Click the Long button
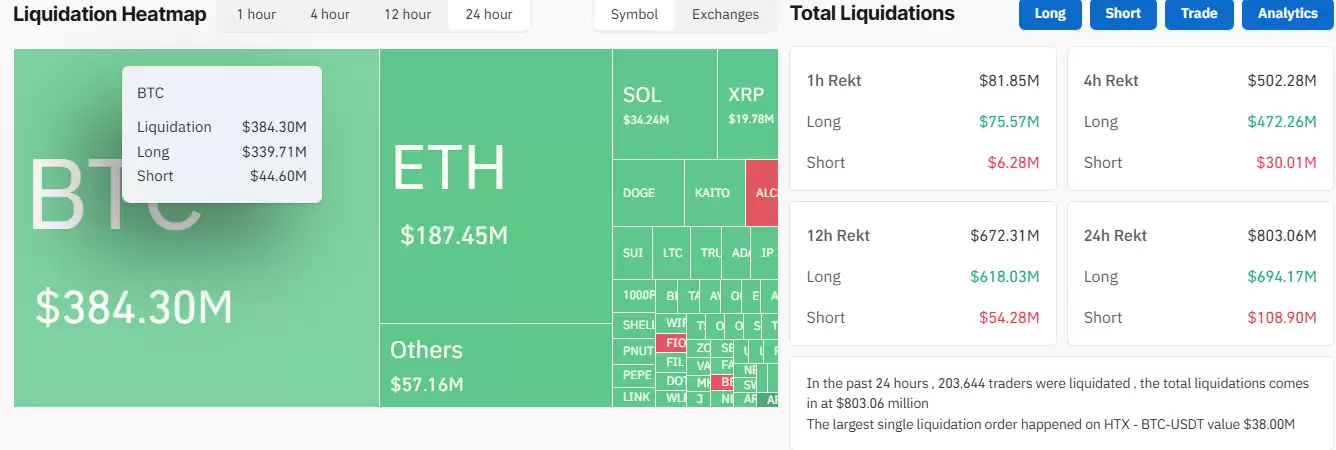The width and height of the screenshot is (1336, 450). click(1050, 13)
